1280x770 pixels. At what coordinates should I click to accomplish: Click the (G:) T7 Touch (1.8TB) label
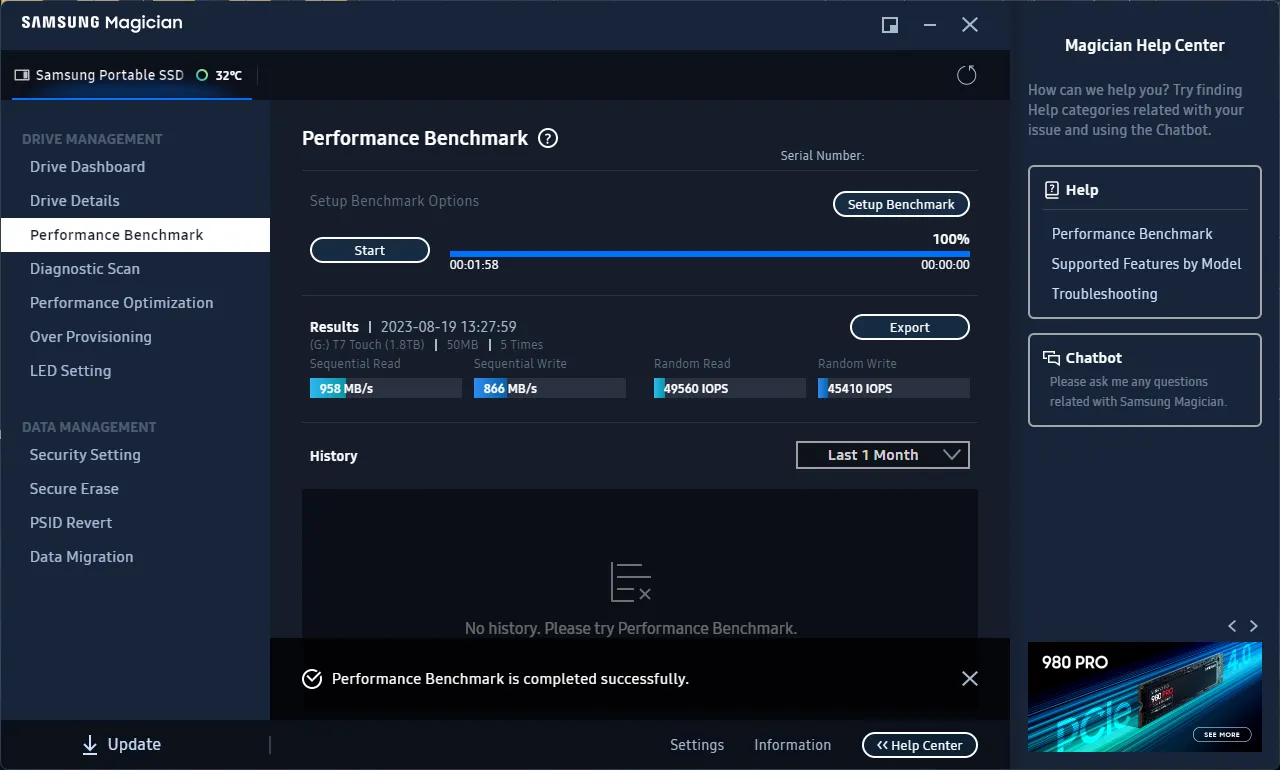pos(367,345)
